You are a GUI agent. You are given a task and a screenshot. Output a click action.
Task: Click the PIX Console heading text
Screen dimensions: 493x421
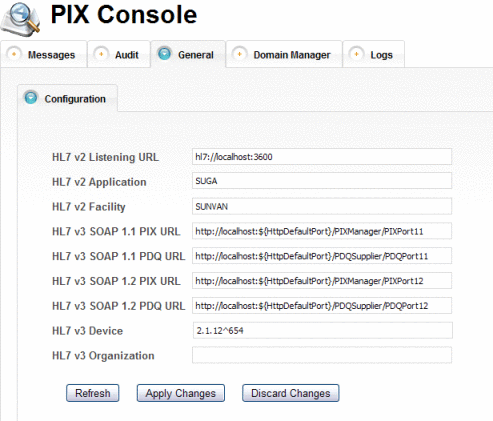(124, 15)
